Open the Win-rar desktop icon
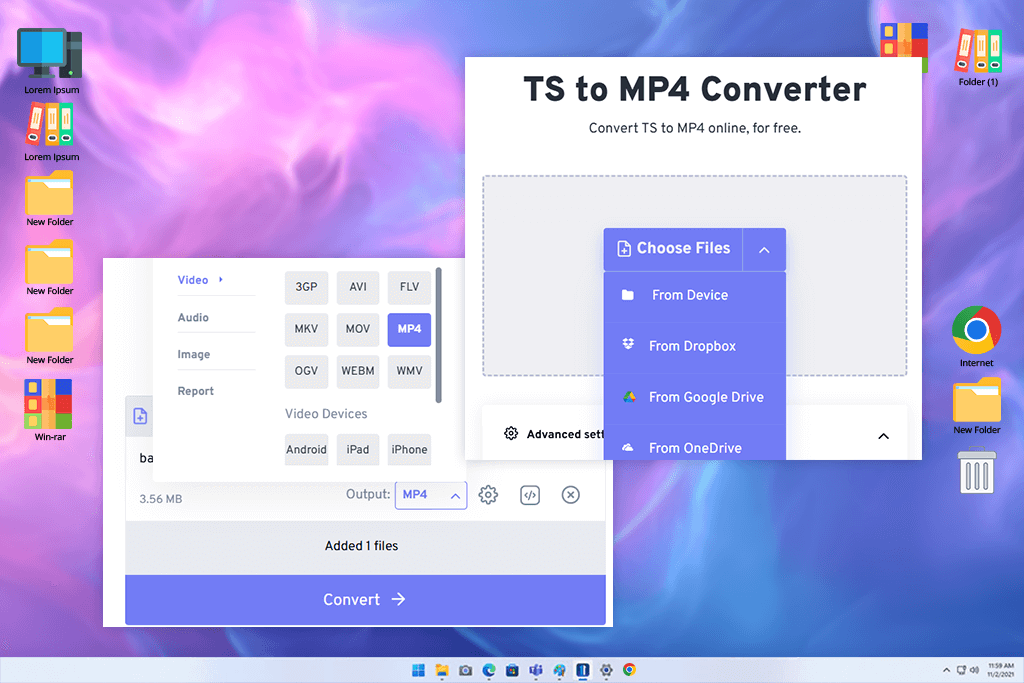The width and height of the screenshot is (1024, 683). tap(50, 410)
